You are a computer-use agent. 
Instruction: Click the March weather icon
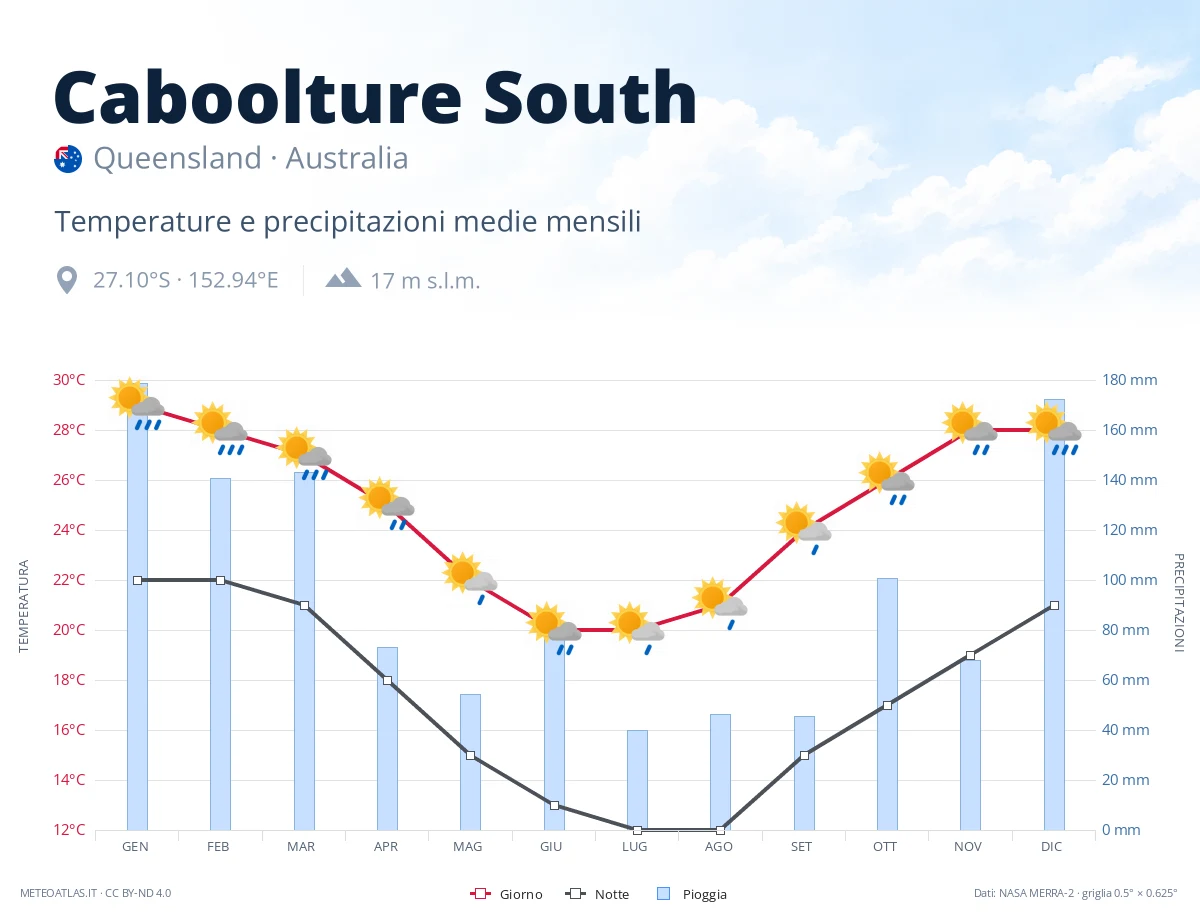click(305, 454)
